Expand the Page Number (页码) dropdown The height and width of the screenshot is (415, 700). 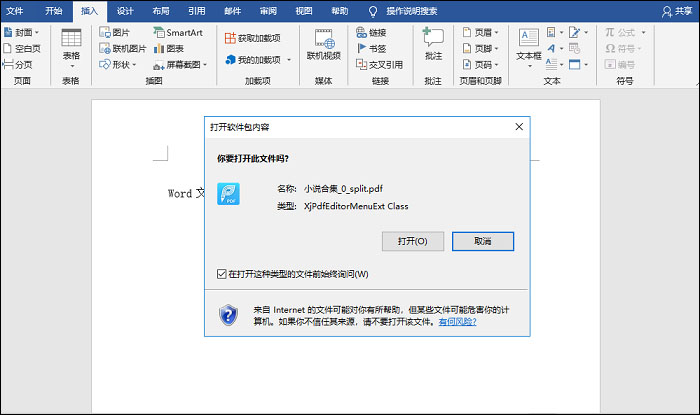tap(496, 65)
